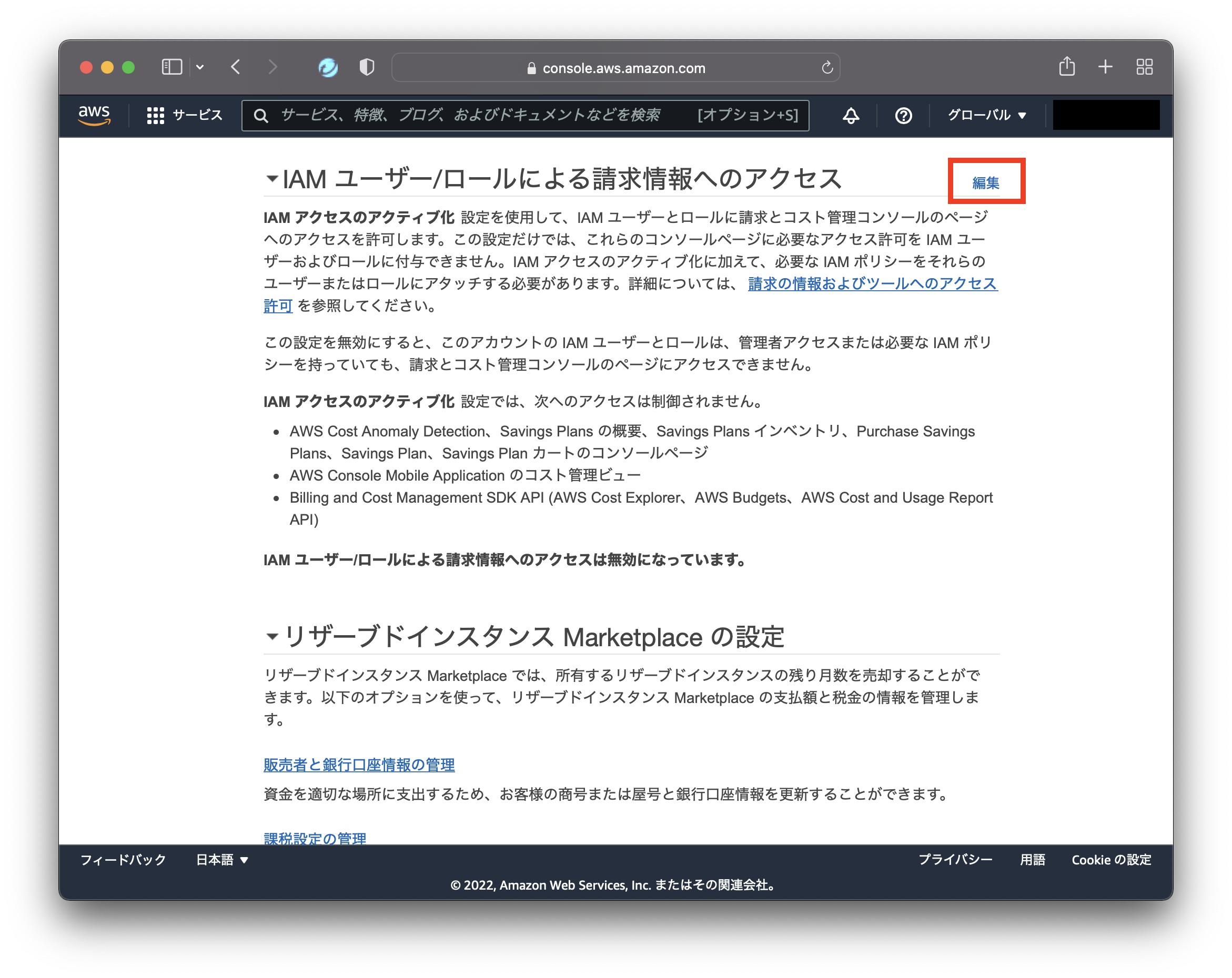Open Cookie の設定 in the footer
This screenshot has height=978, width=1232.
tap(1111, 859)
